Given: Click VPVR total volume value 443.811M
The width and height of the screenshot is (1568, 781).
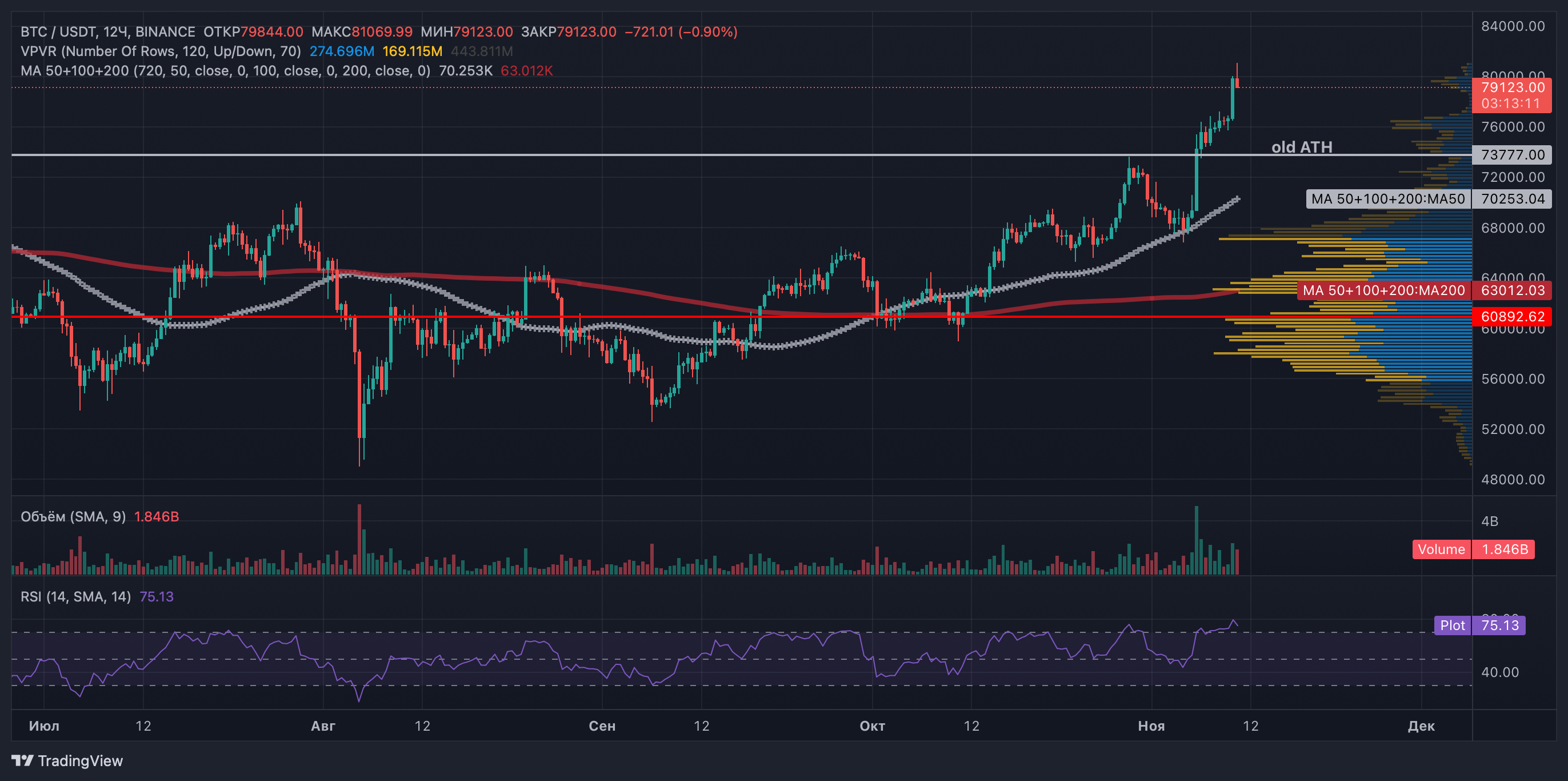Looking at the screenshot, I should (x=482, y=51).
